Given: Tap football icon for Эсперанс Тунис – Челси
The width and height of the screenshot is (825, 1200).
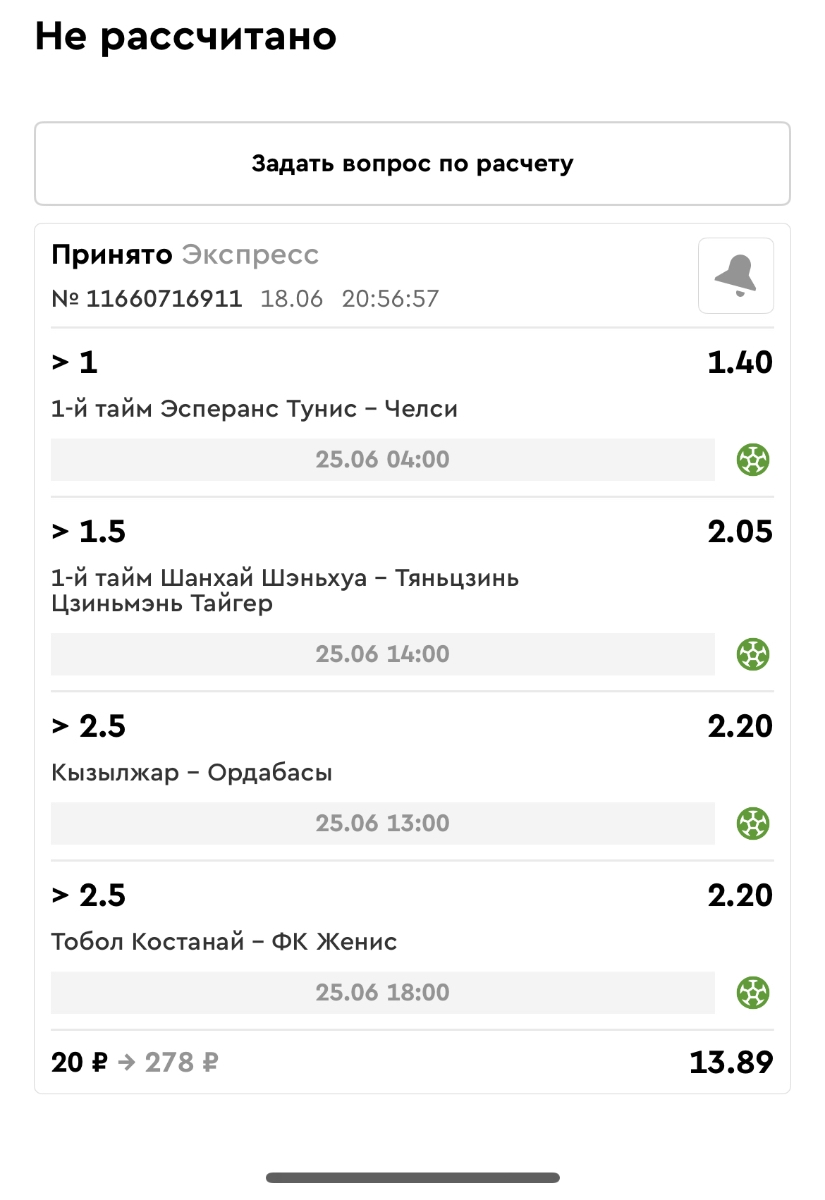Looking at the screenshot, I should pos(752,460).
